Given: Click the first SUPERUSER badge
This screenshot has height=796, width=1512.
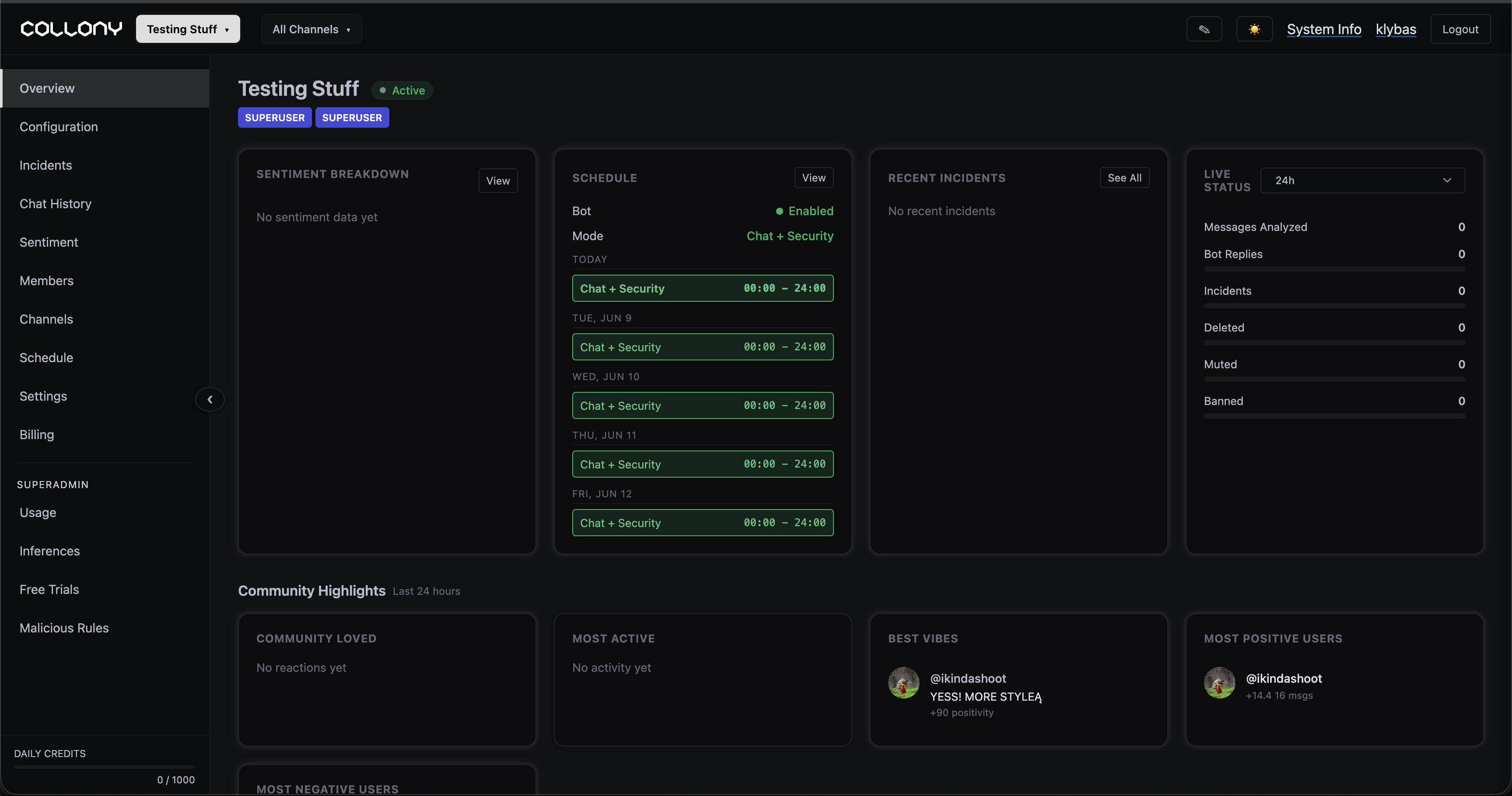Looking at the screenshot, I should click(275, 117).
